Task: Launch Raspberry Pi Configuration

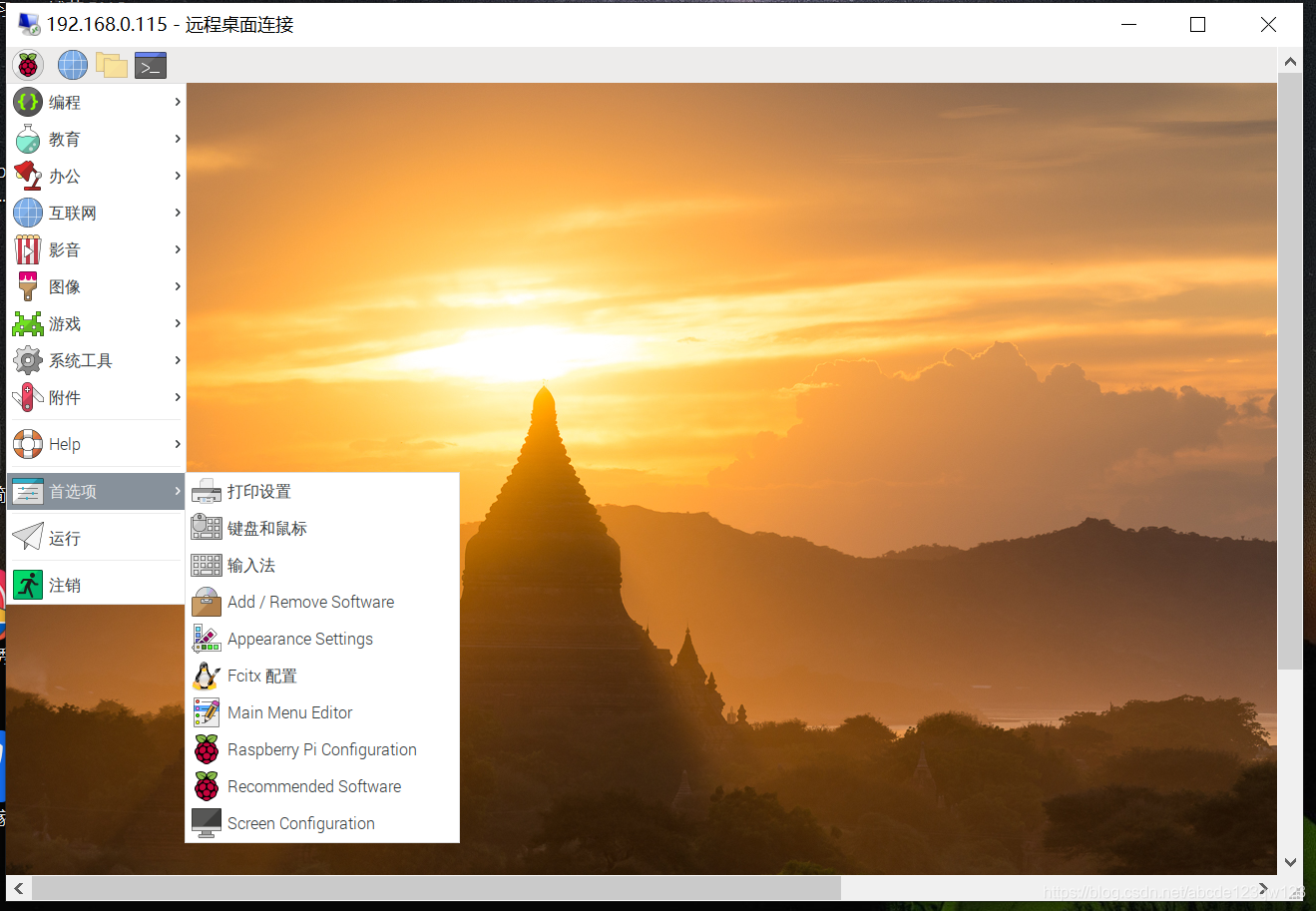Action: click(322, 749)
